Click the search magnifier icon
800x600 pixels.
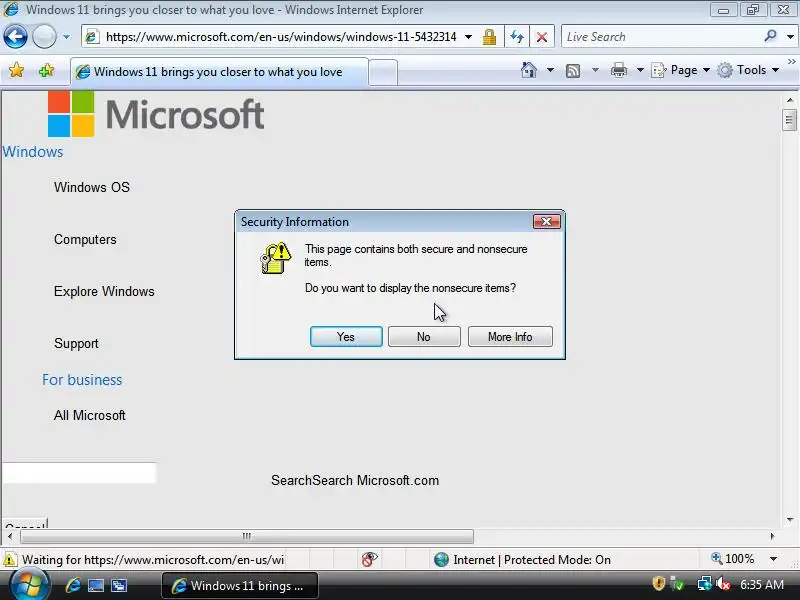[x=770, y=36]
